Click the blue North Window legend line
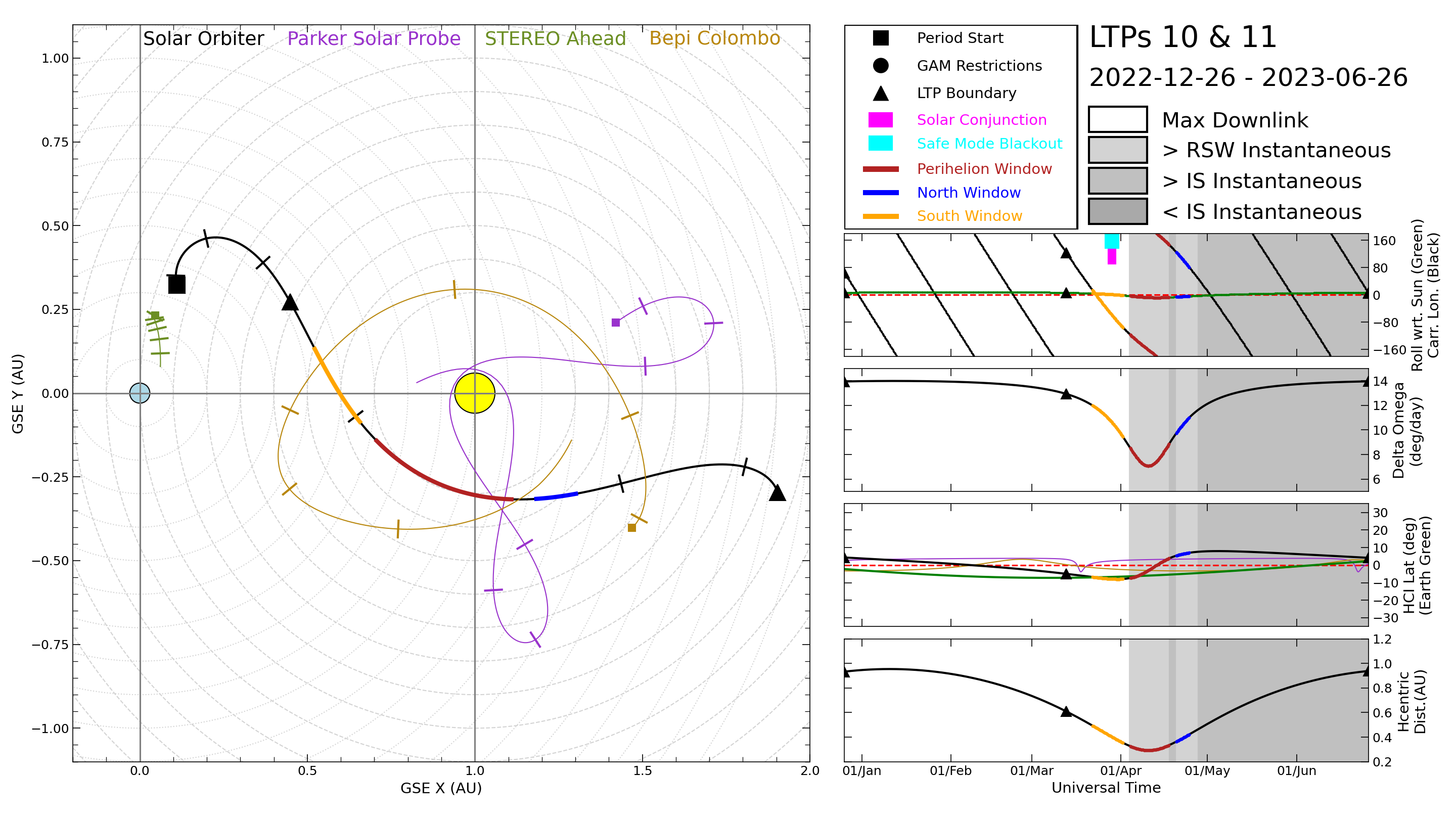 [x=881, y=193]
